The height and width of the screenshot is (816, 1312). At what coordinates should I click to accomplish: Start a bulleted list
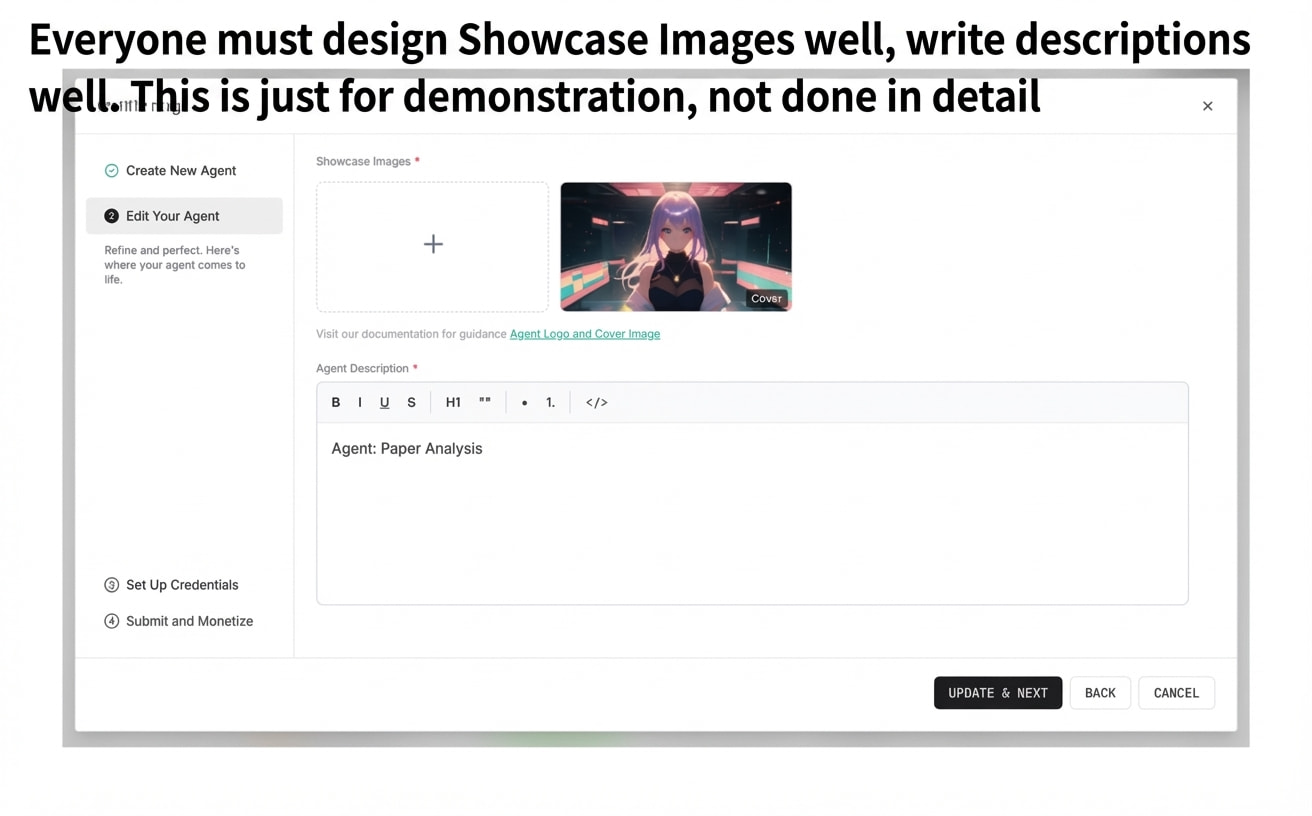(x=524, y=402)
